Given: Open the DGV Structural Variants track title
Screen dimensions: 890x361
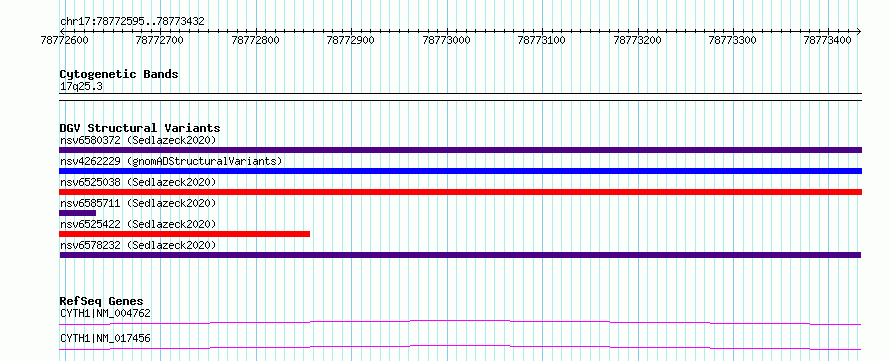Looking at the screenshot, I should pyautogui.click(x=140, y=128).
